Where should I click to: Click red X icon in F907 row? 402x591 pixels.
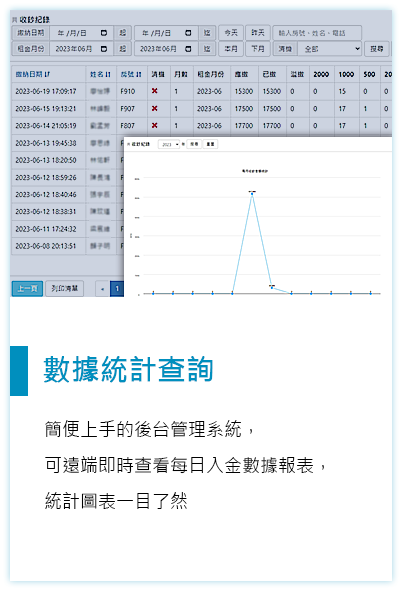(154, 109)
